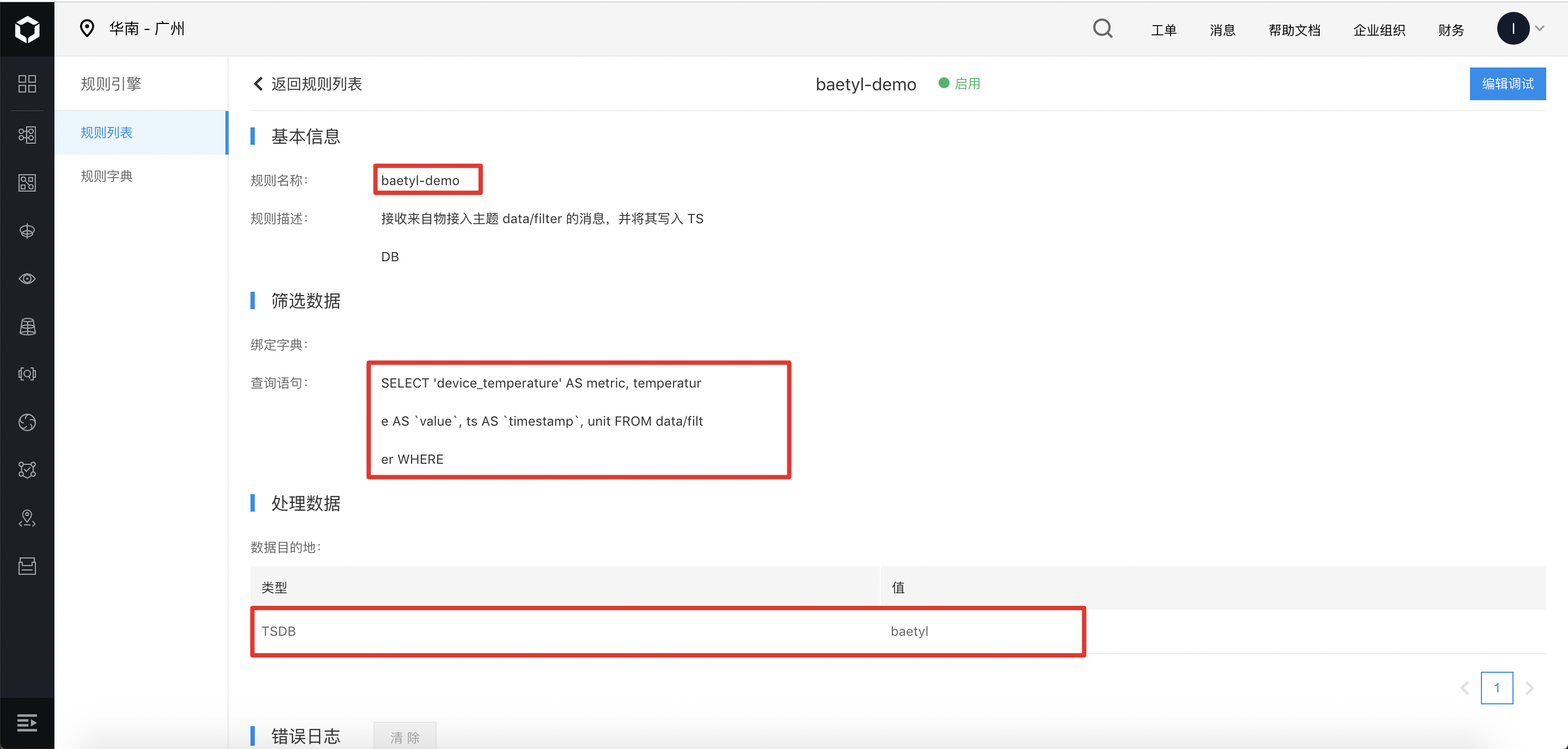Click the 基本信息 section heading
The image size is (1568, 749).
click(305, 136)
